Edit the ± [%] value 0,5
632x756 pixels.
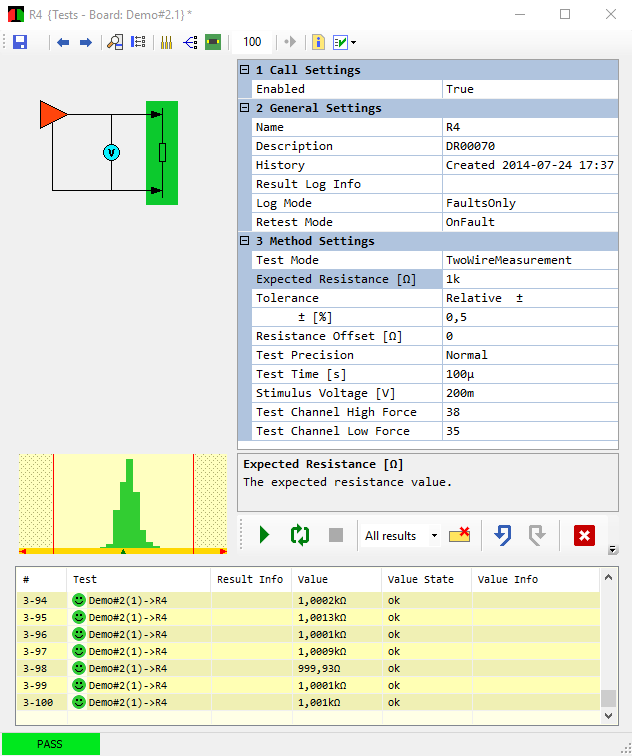click(530, 317)
